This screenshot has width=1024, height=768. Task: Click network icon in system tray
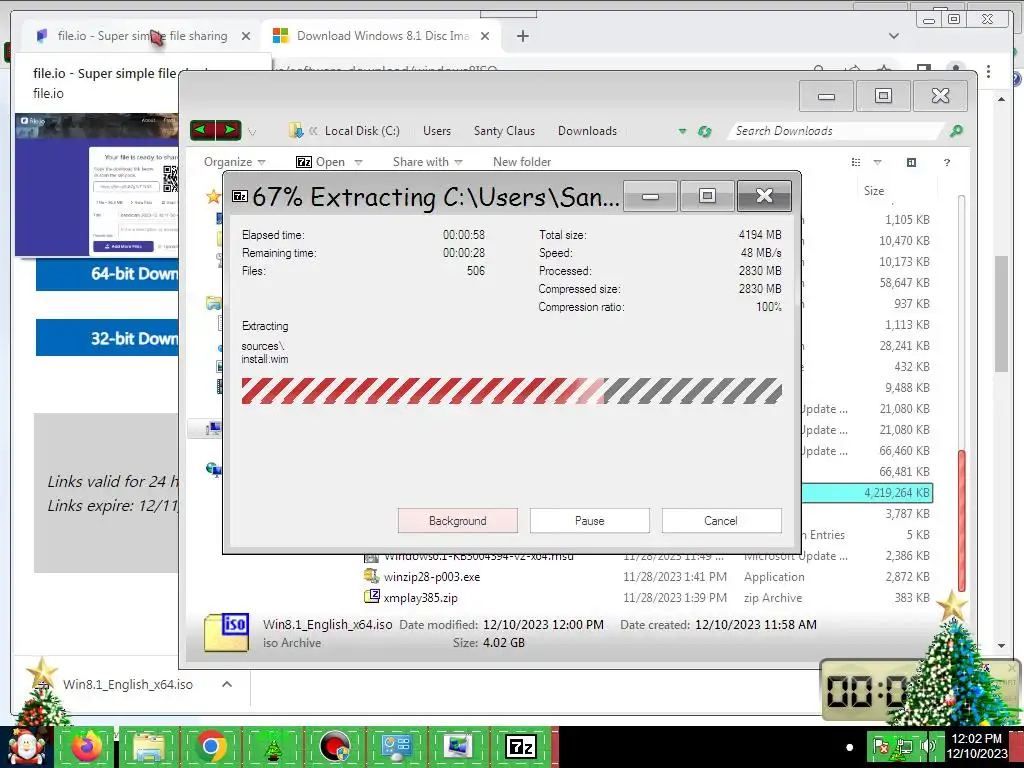pyautogui.click(x=904, y=746)
